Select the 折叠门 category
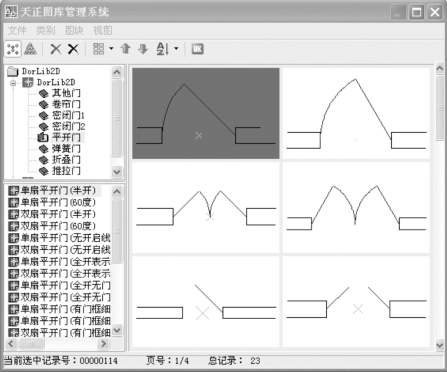Viewport: 447px width, 372px height. coord(59,160)
